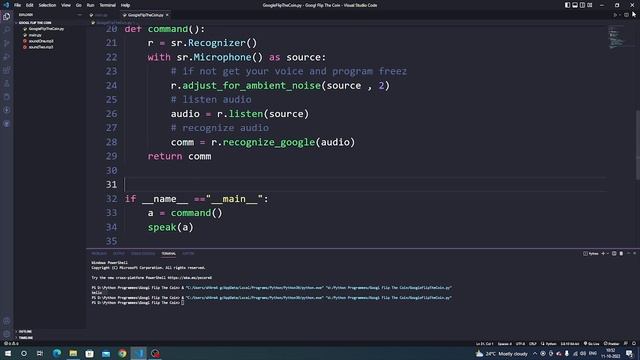
Task: Switch to the main.py editor tab
Action: click(x=102, y=15)
